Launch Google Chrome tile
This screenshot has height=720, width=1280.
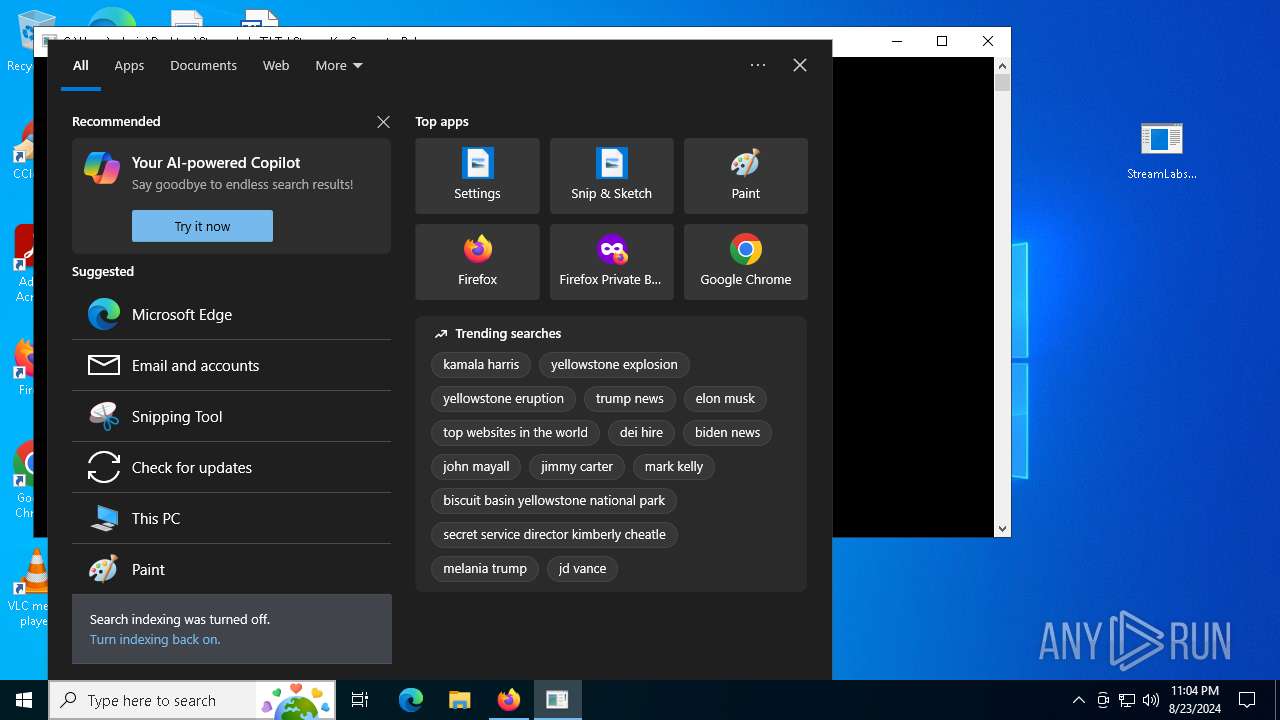coord(745,262)
